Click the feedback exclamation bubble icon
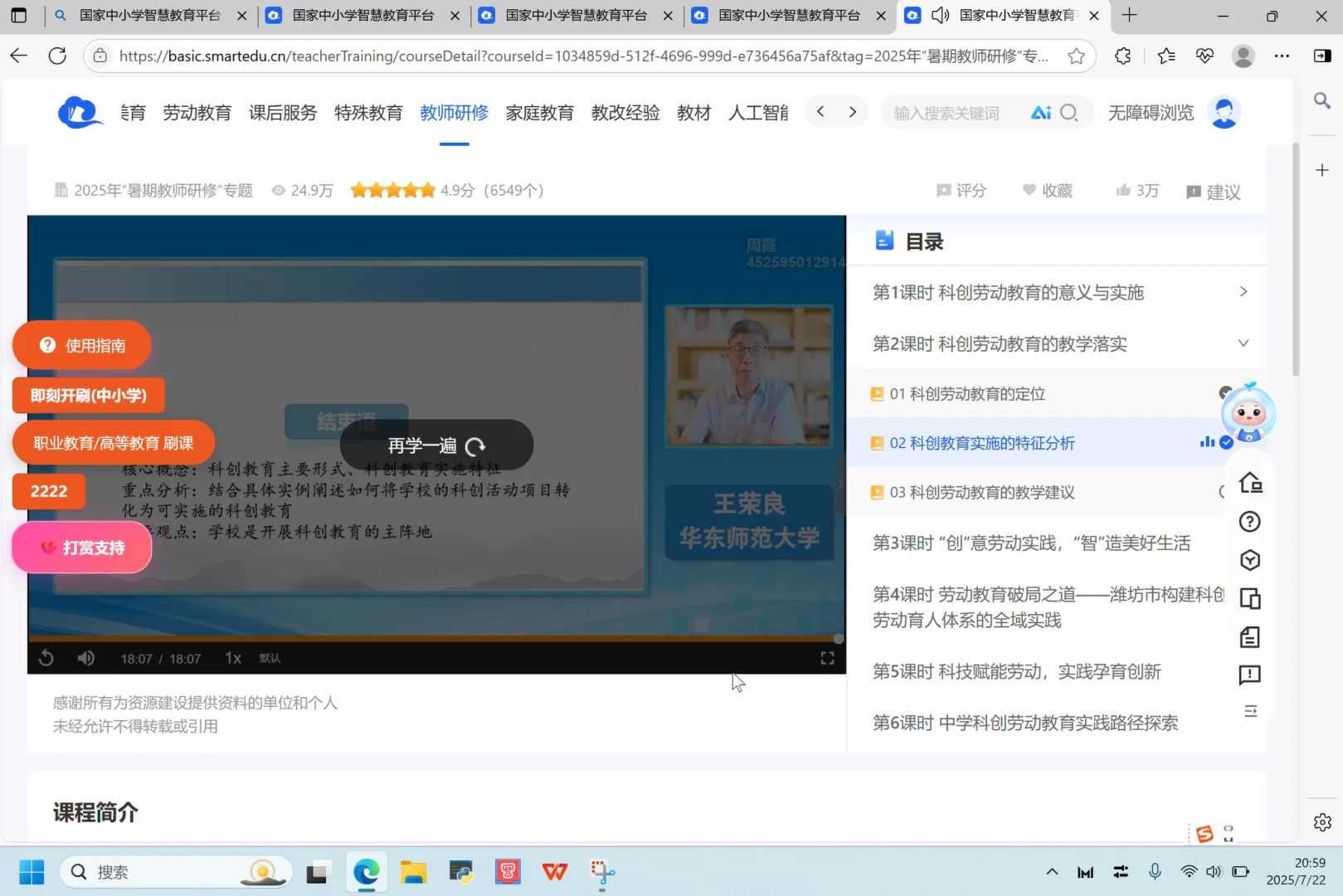This screenshot has height=896, width=1343. pos(1250,674)
